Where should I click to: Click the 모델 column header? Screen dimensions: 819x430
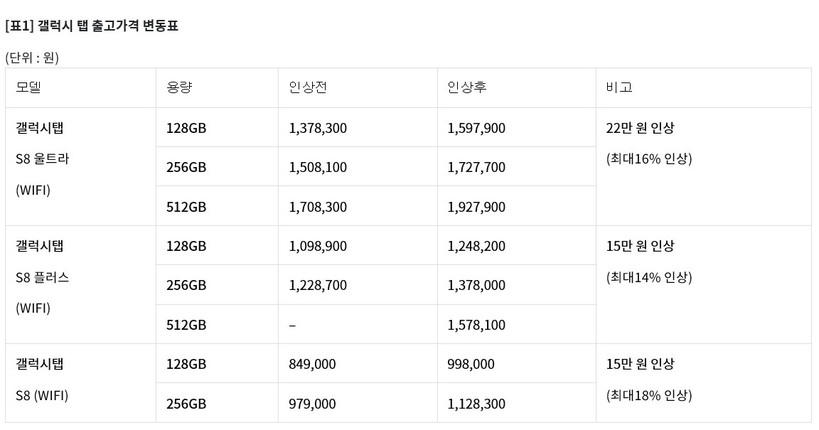[28, 87]
